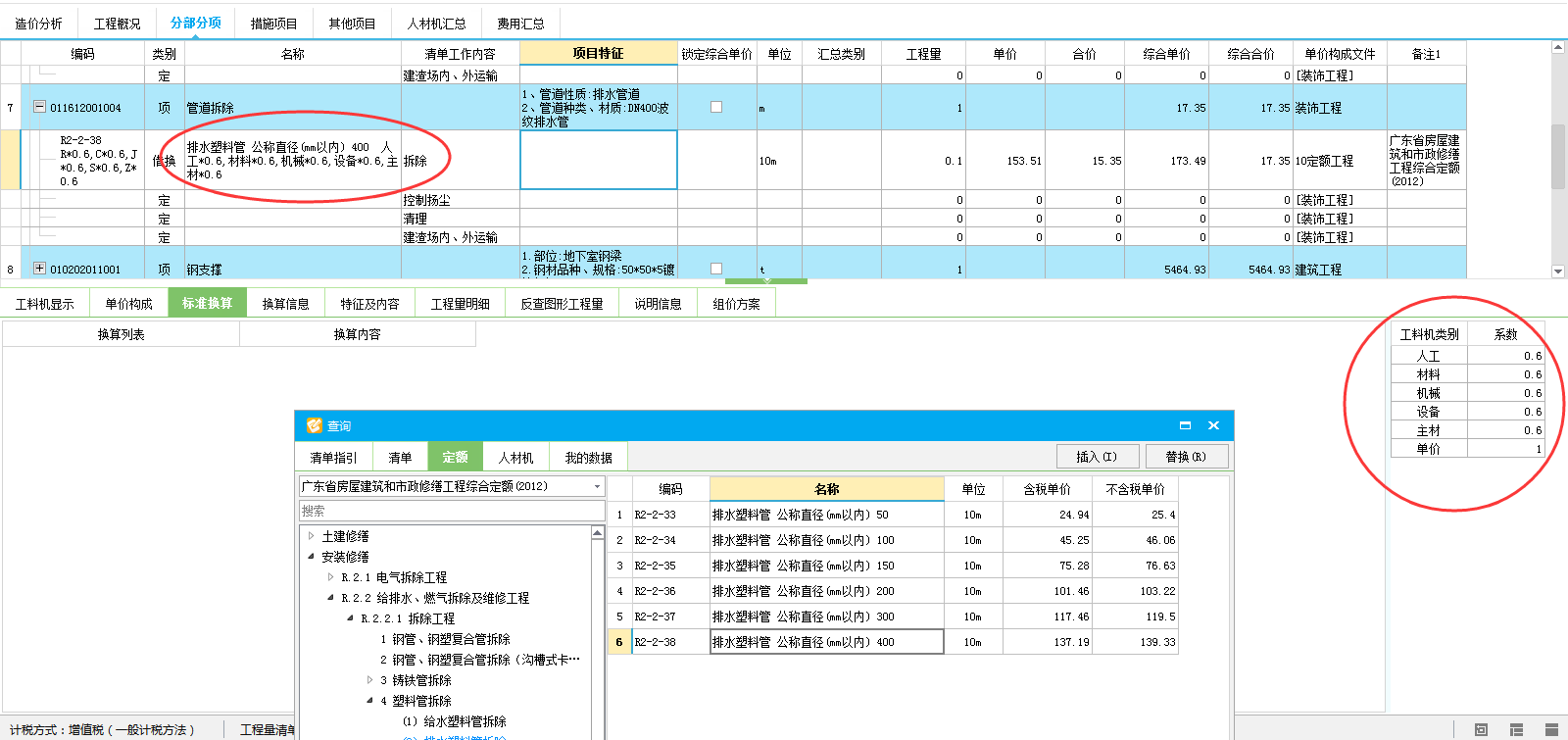1568x740 pixels.
Task: Click the 人工 coefficient value 0.6
Action: [1506, 356]
